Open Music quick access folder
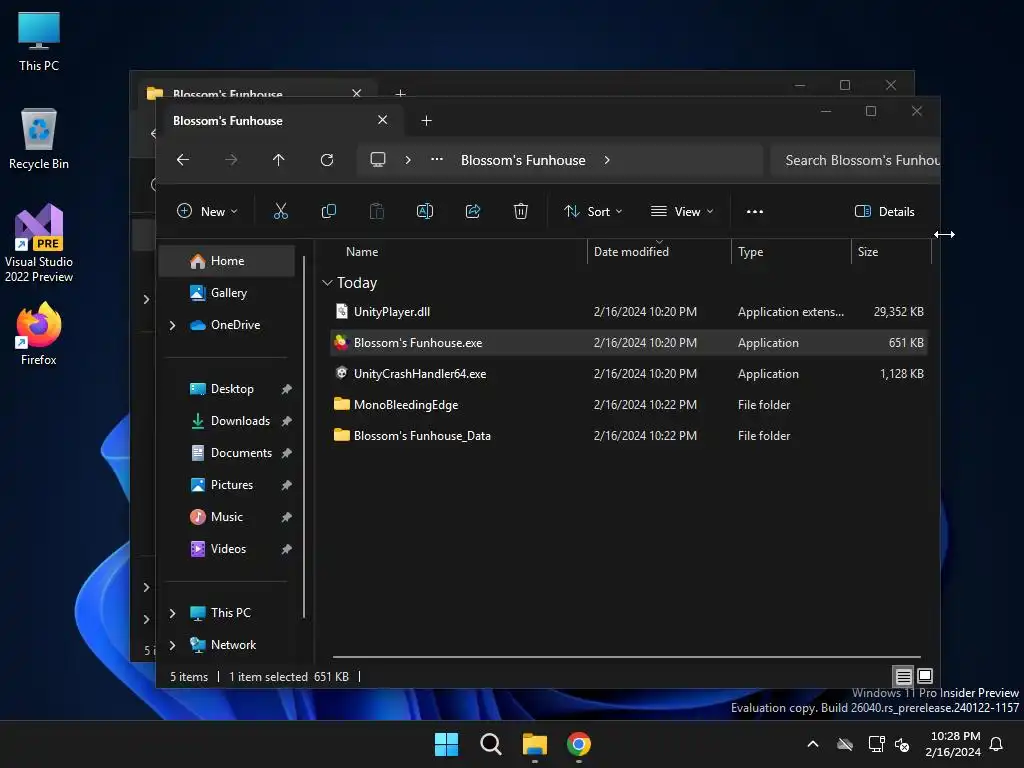Viewport: 1024px width, 768px height. [x=227, y=517]
